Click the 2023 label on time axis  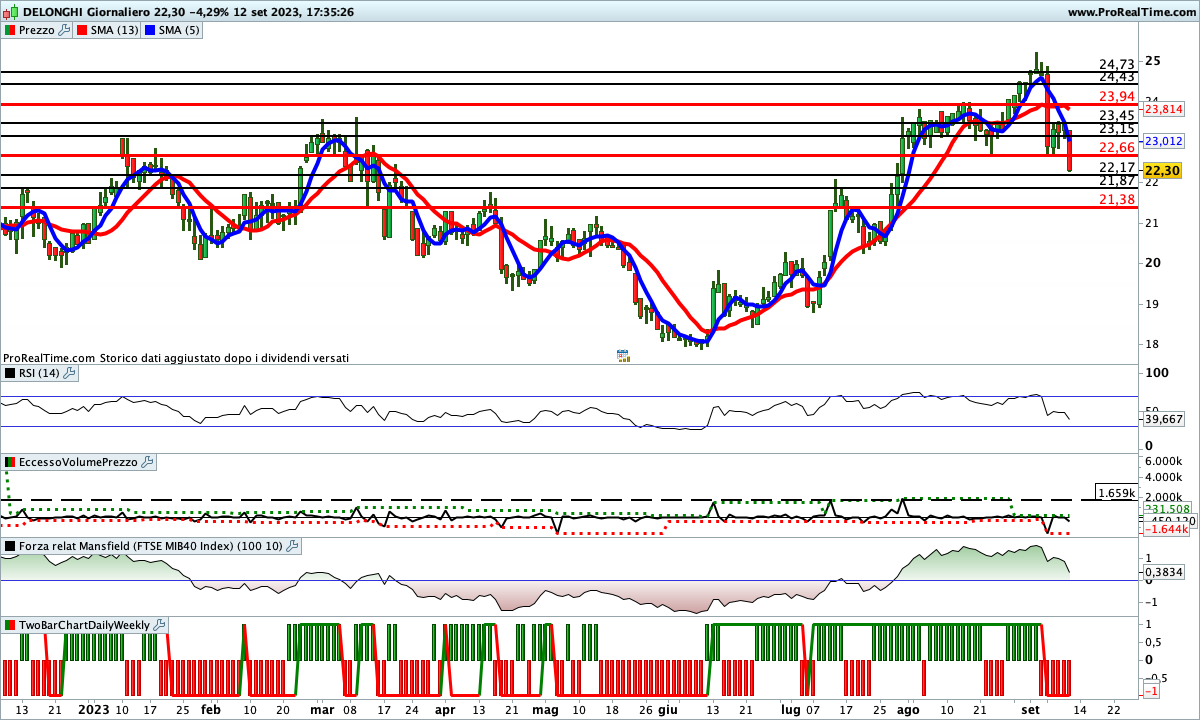tap(93, 708)
